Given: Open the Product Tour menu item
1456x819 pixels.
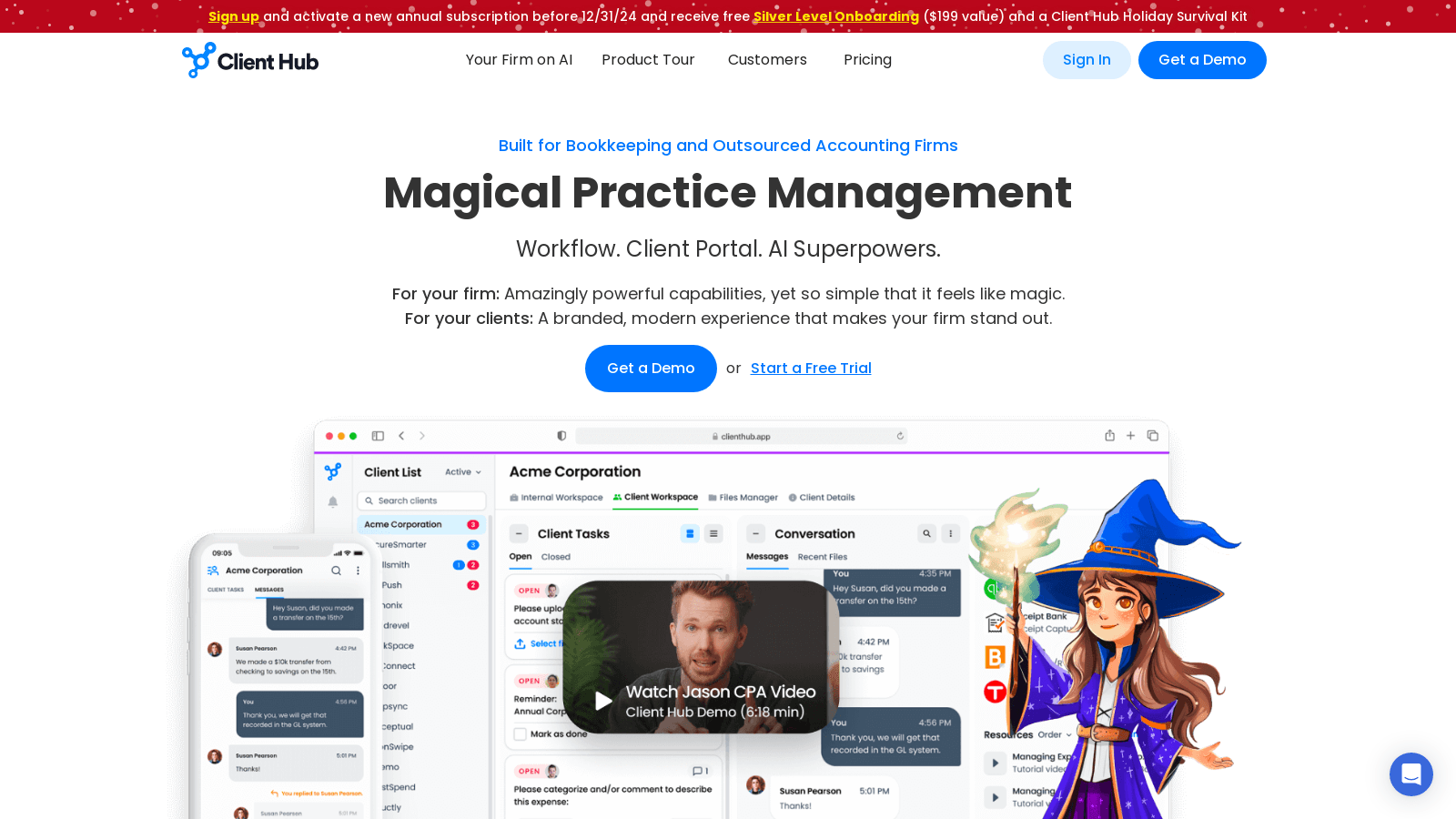Looking at the screenshot, I should pos(648,60).
